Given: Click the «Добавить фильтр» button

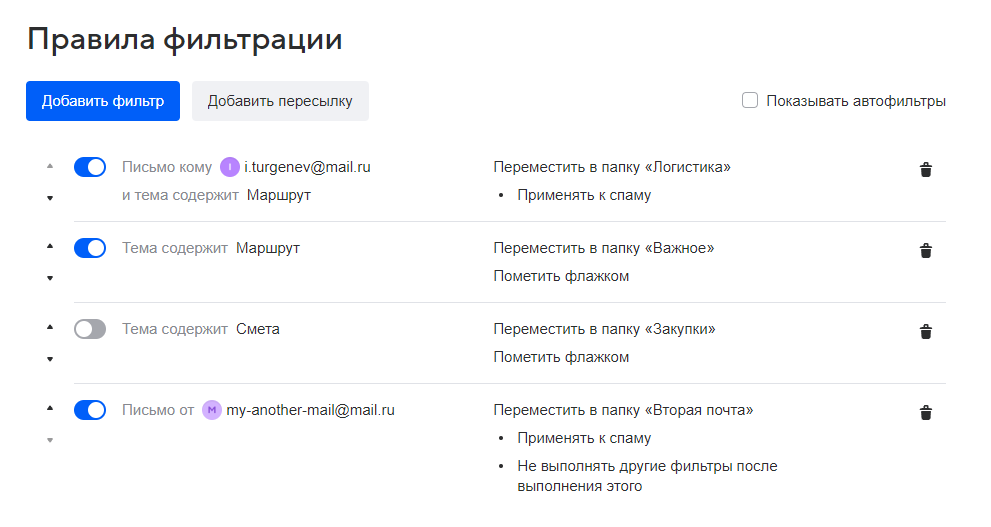Looking at the screenshot, I should [103, 101].
